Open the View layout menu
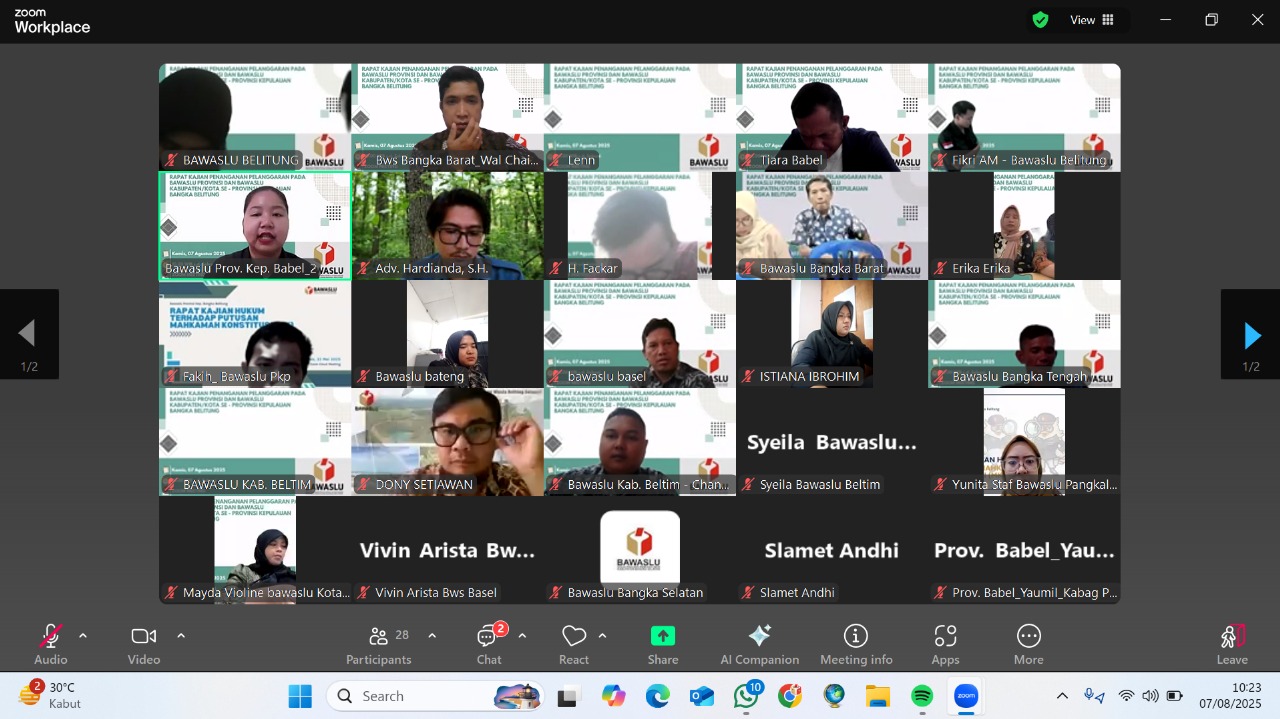Viewport: 1280px width, 719px height. tap(1092, 20)
